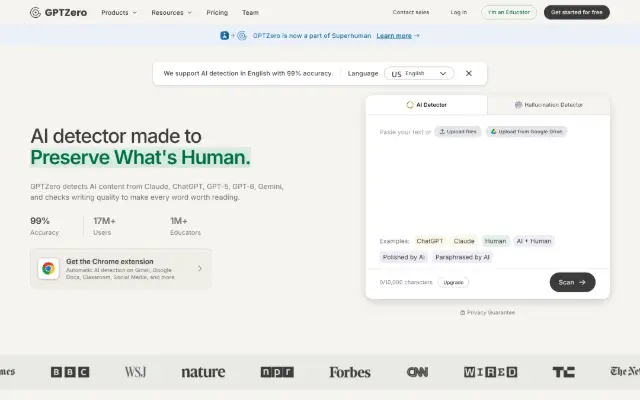
Task: Click the I'm an Educator button
Action: tap(509, 12)
